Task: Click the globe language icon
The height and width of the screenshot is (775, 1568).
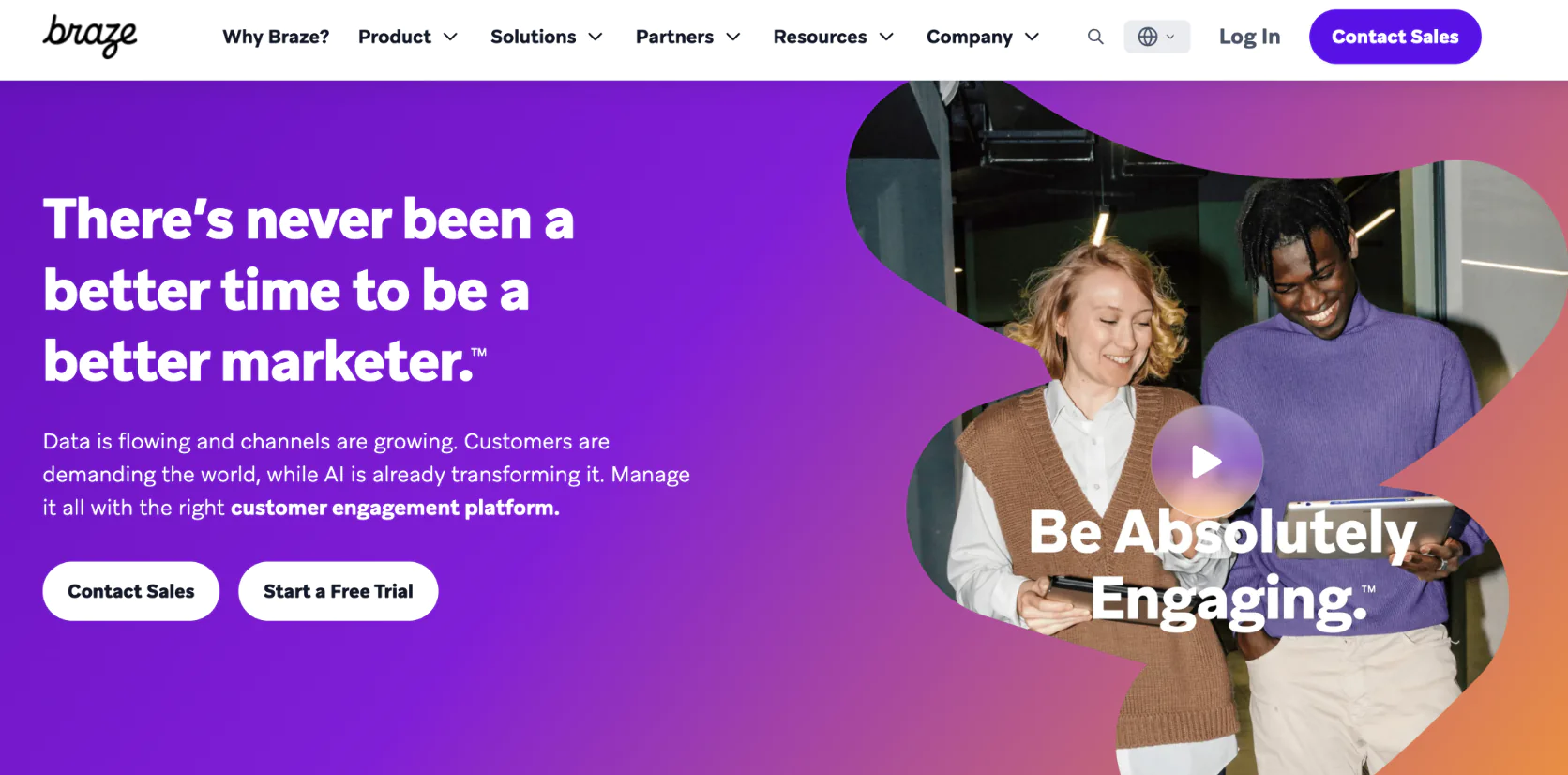Action: pyautogui.click(x=1148, y=37)
